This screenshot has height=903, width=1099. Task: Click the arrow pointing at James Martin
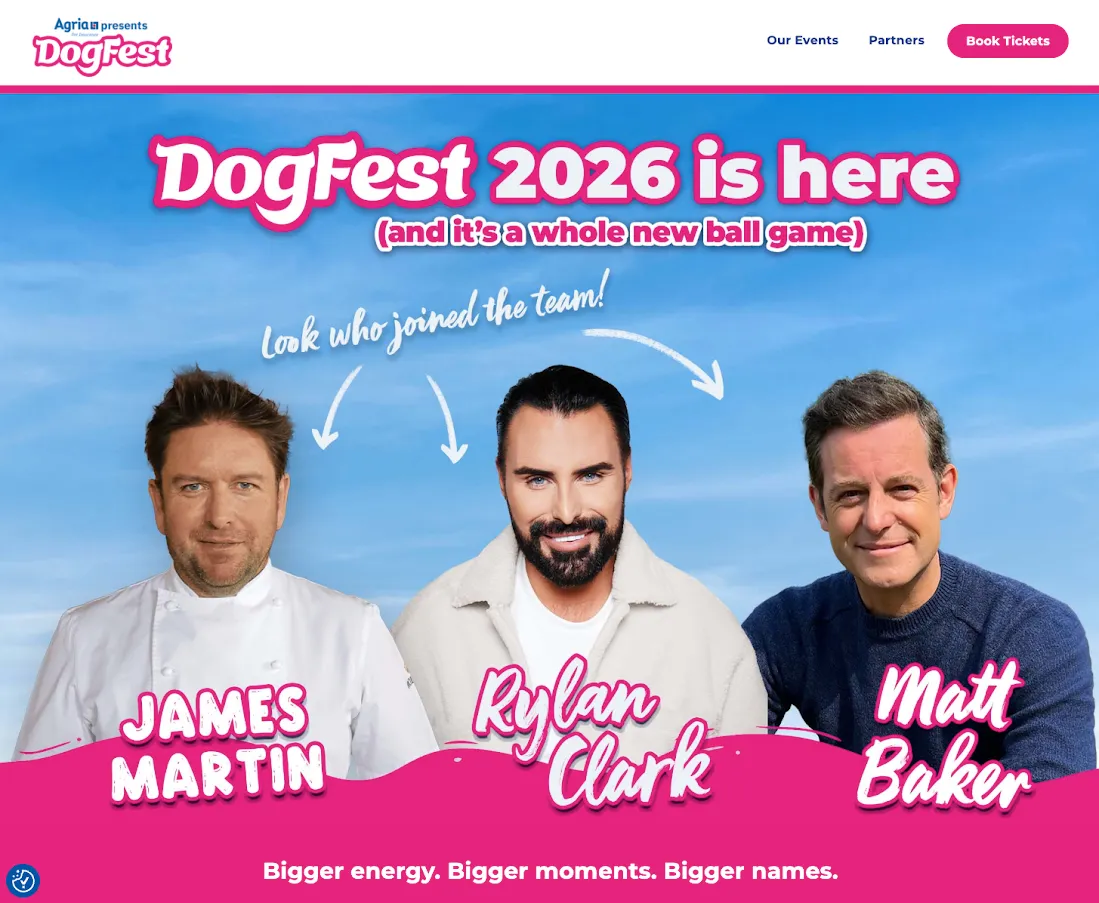[335, 408]
